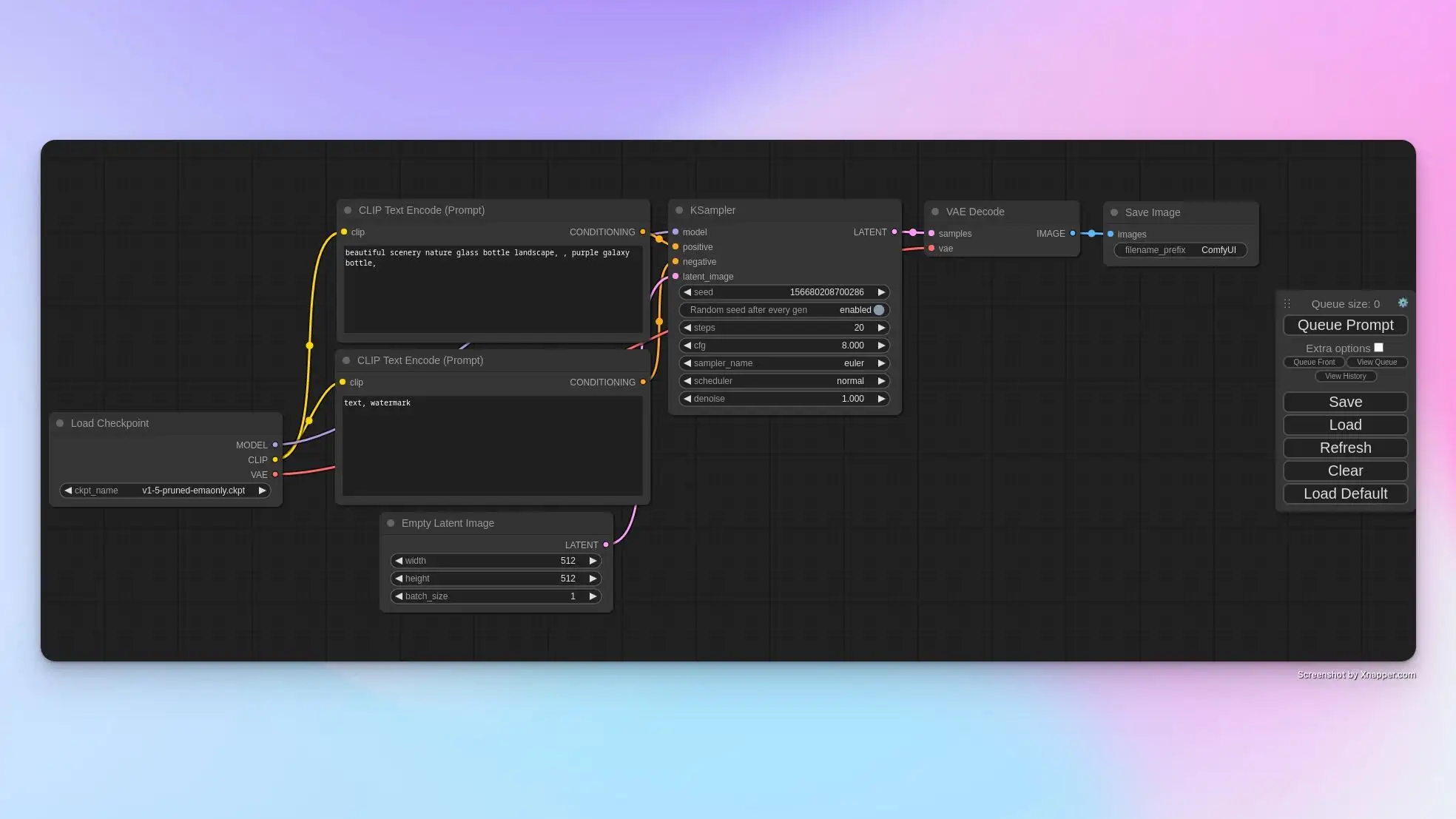Switch sampler_name to next option arrow

click(881, 363)
